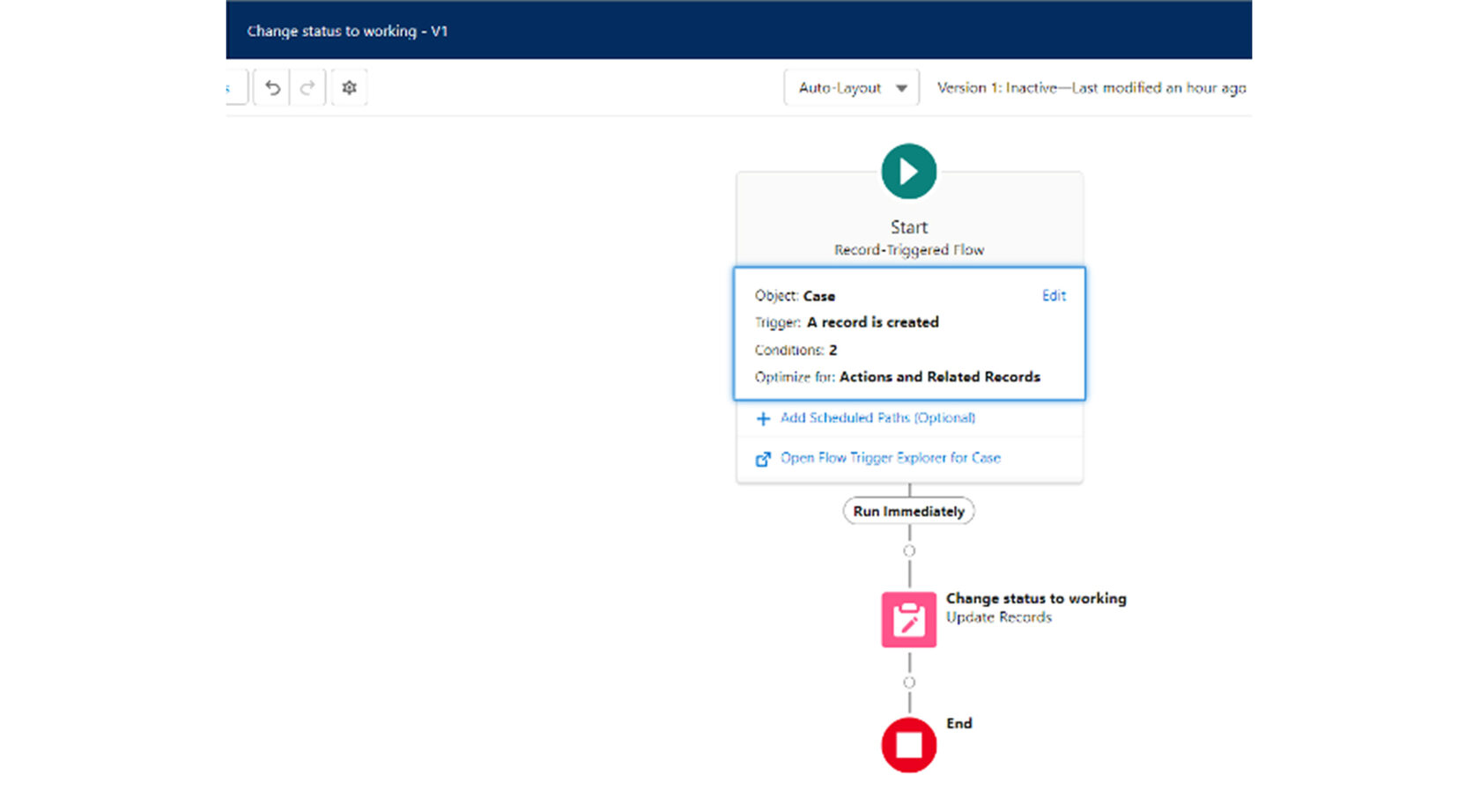Click the green Start play icon

(x=908, y=172)
